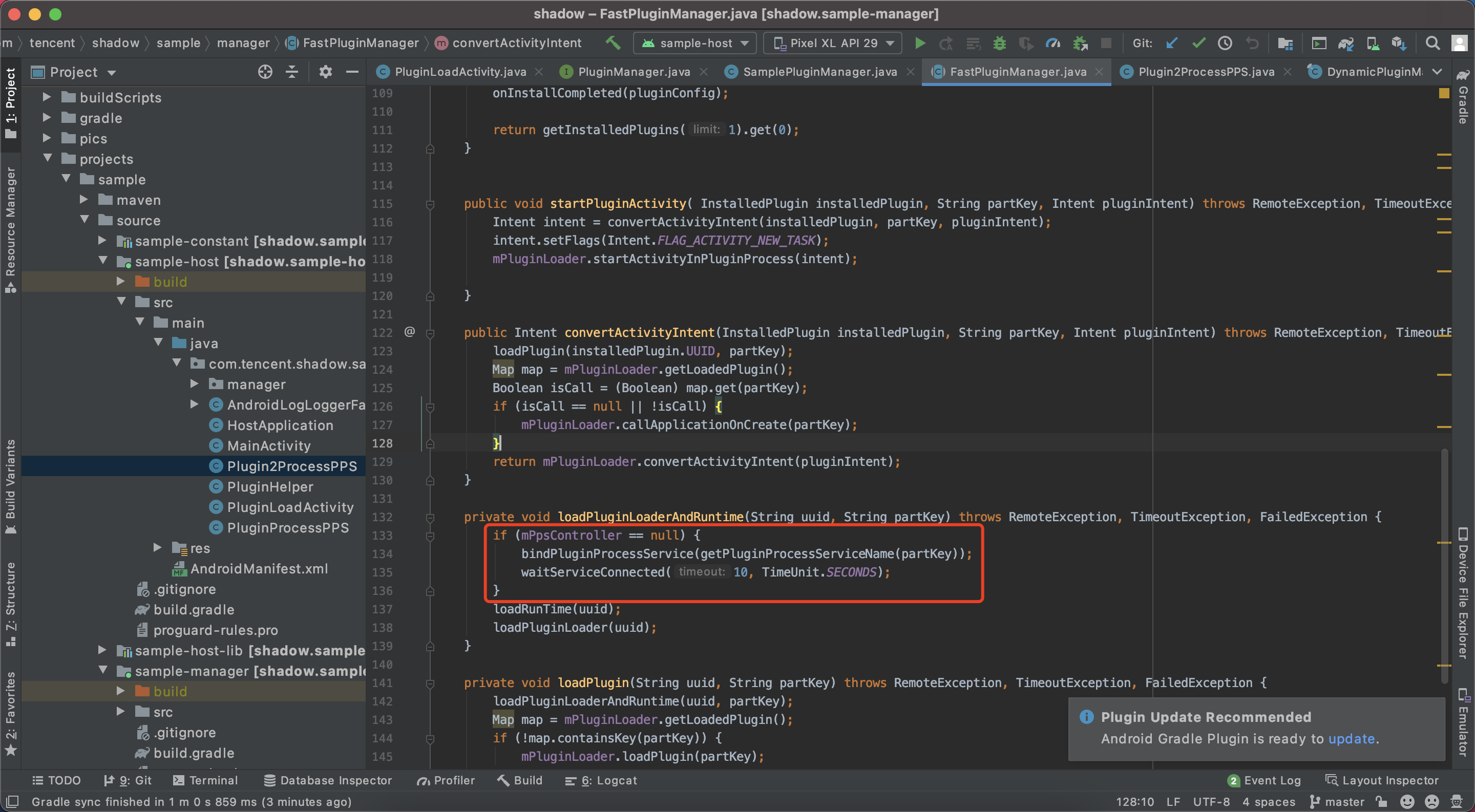
Task: Click the editor vertical scrollbar
Action: pyautogui.click(x=1445, y=567)
